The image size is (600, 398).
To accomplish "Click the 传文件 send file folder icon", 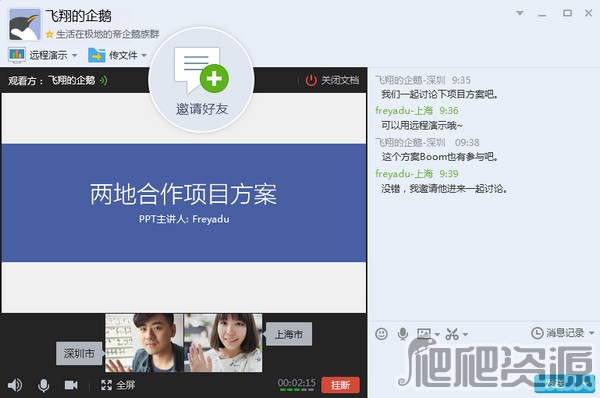I will 97,55.
